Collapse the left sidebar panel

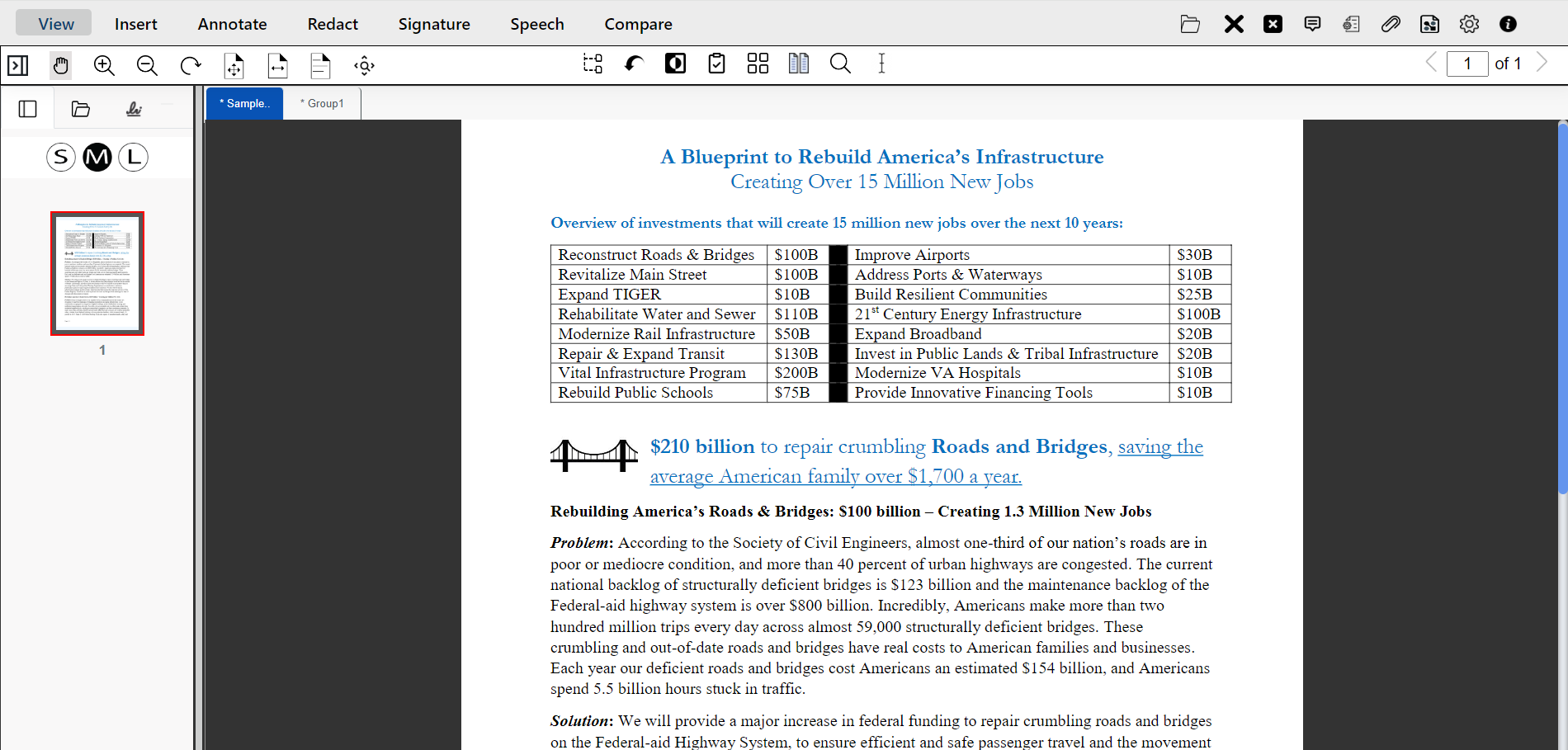[x=28, y=108]
